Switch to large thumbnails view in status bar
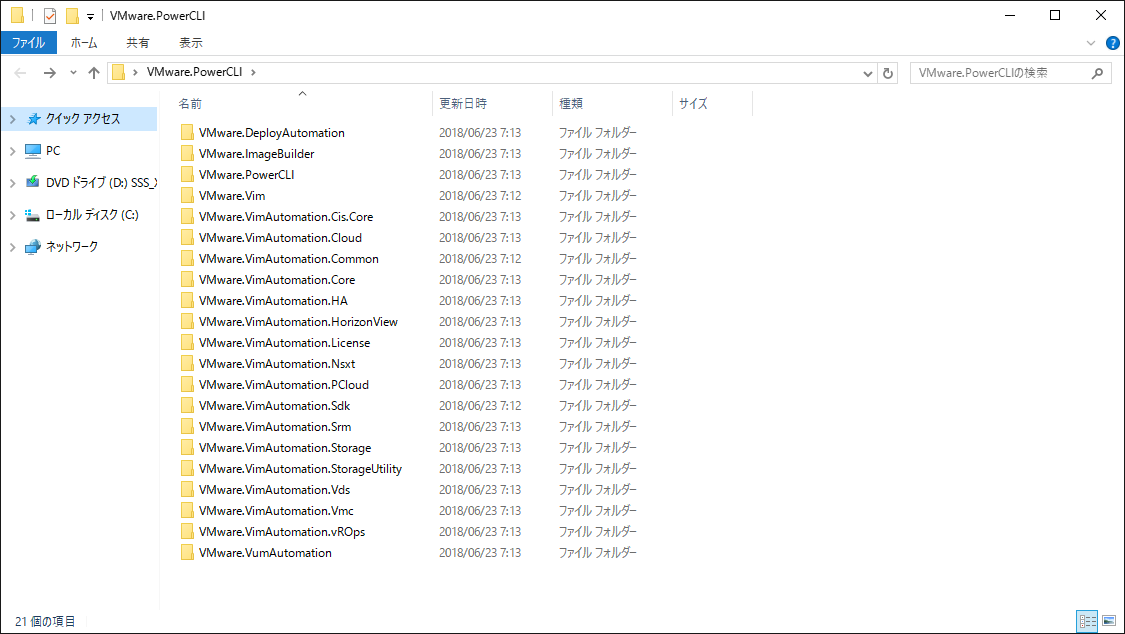The height and width of the screenshot is (634, 1125). (x=1110, y=622)
